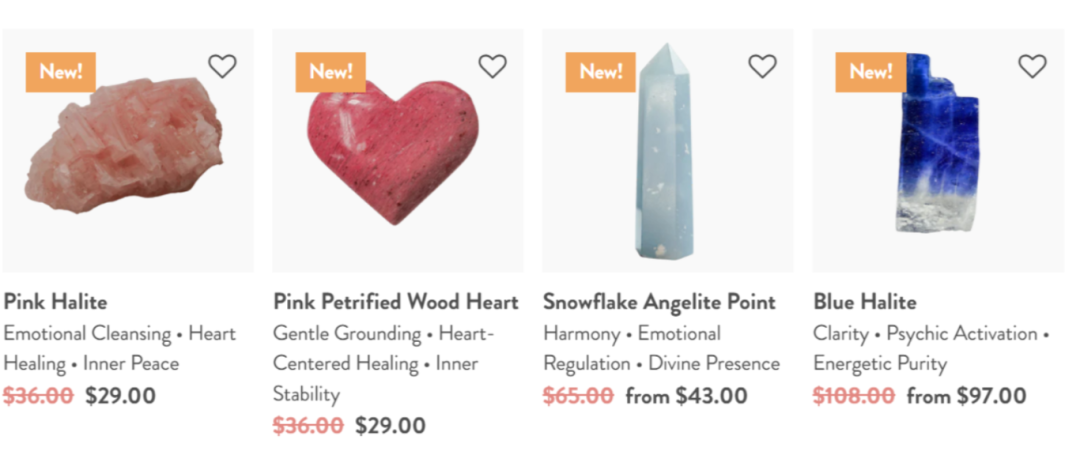1080x451 pixels.
Task: Open Pink Petrified Wood Heart title link
Action: coord(396,302)
